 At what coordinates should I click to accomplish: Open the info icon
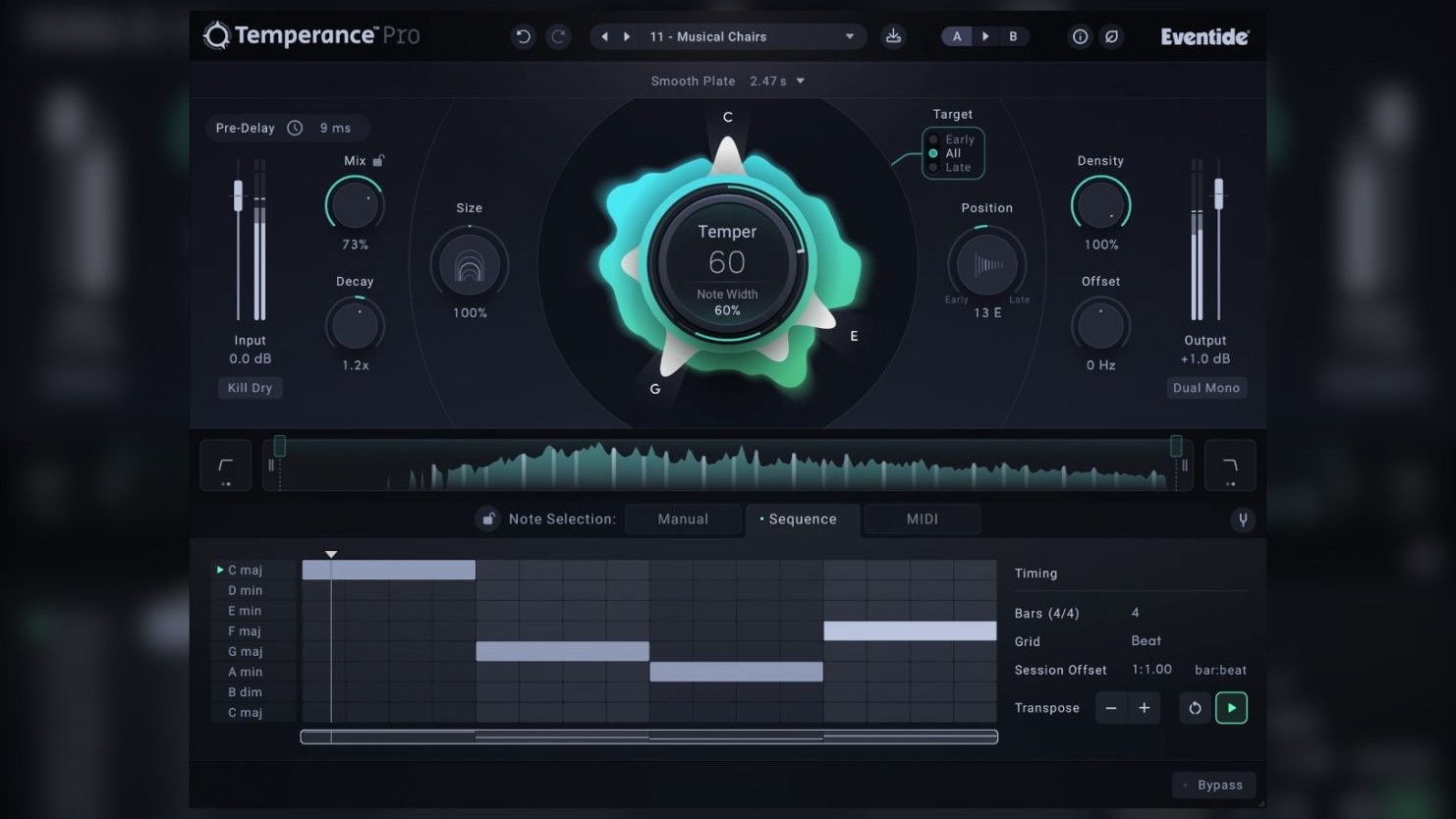[1080, 36]
